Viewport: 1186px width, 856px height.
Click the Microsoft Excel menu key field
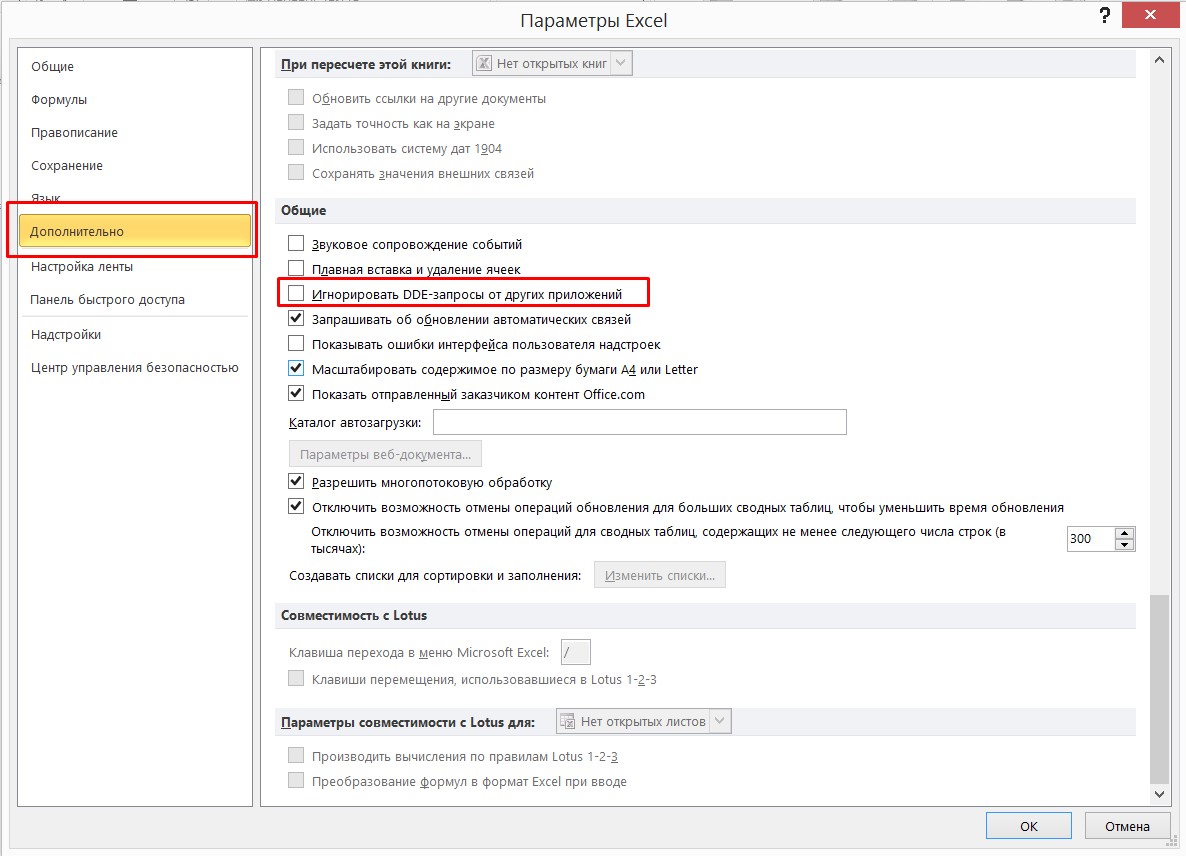(576, 652)
